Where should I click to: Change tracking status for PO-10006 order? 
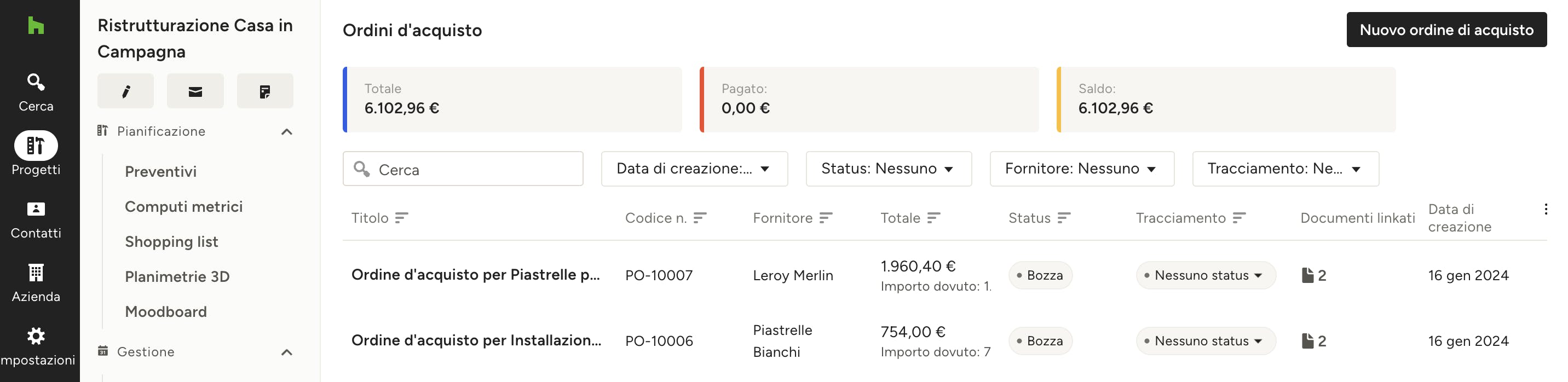1205,342
